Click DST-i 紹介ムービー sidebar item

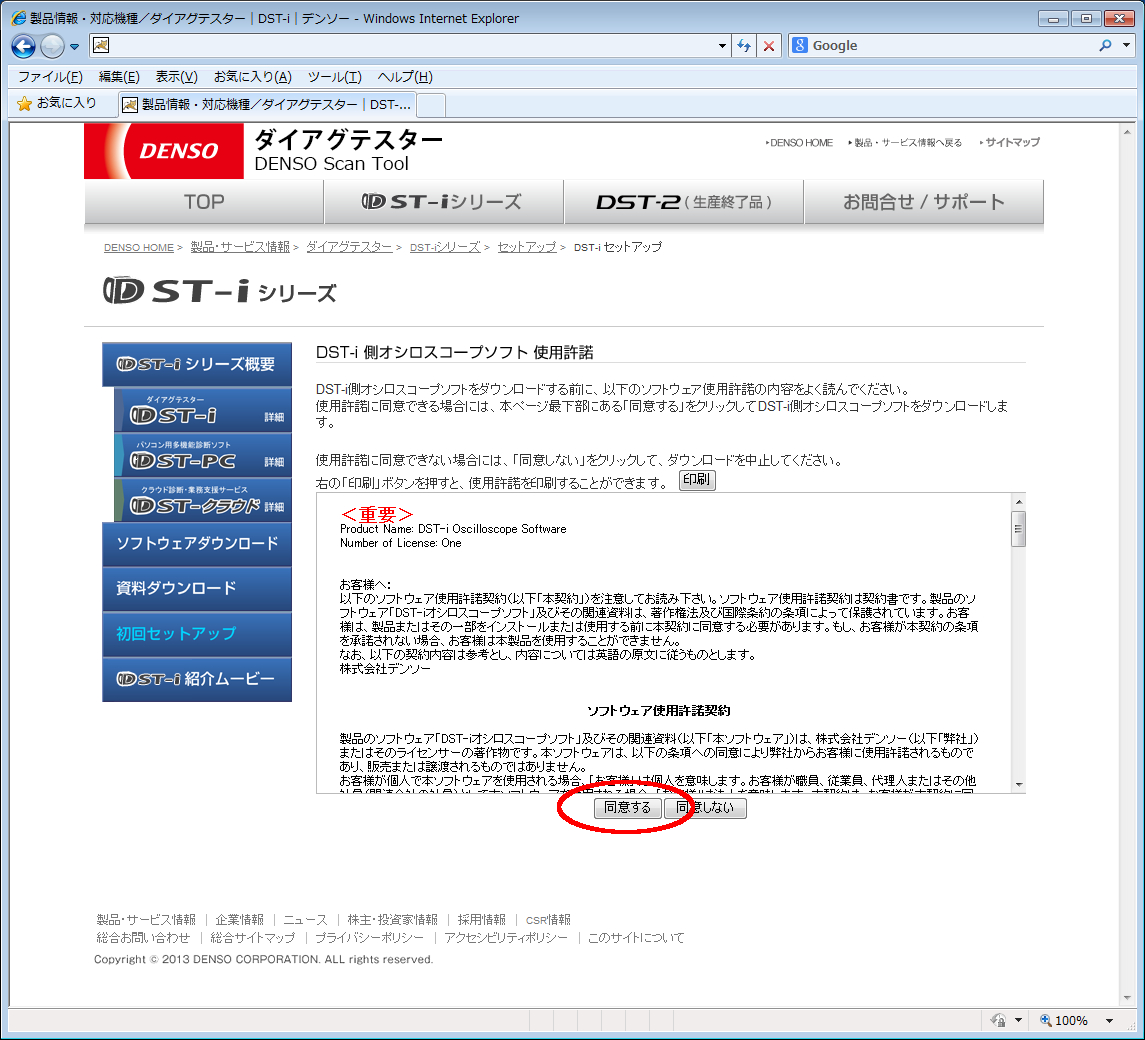click(196, 679)
